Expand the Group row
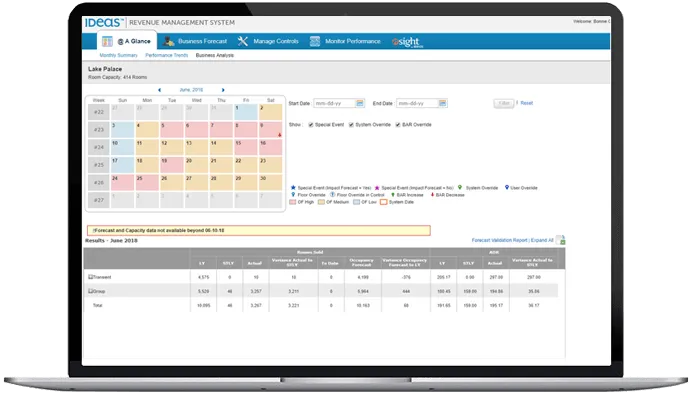The image size is (692, 394). [90, 291]
